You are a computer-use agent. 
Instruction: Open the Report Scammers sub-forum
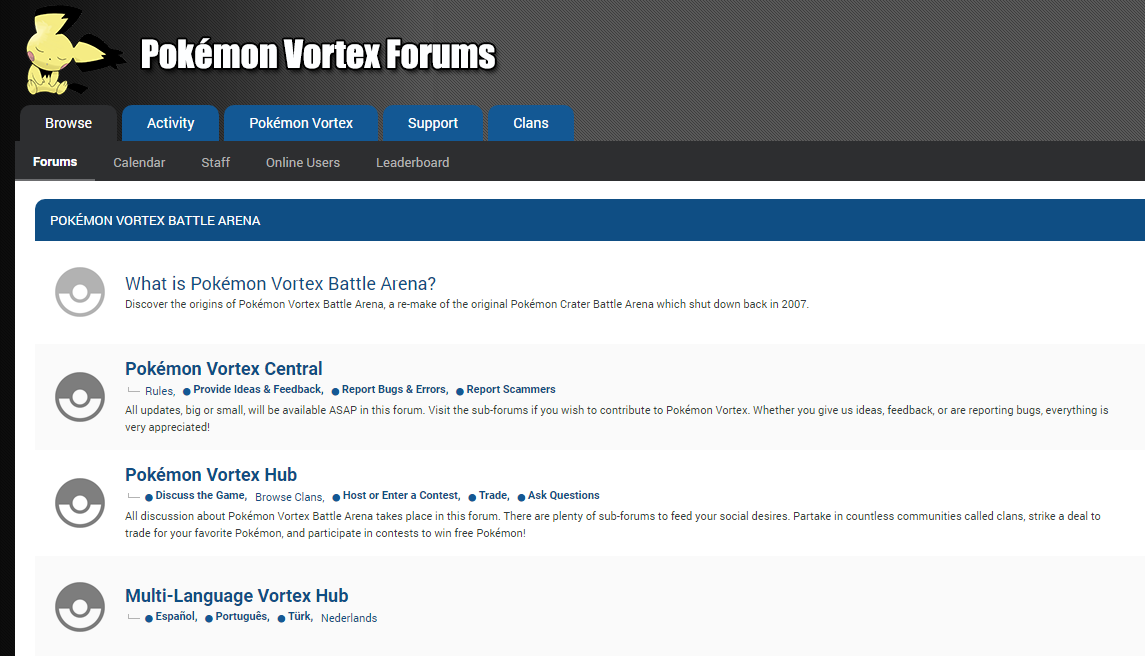tap(511, 389)
